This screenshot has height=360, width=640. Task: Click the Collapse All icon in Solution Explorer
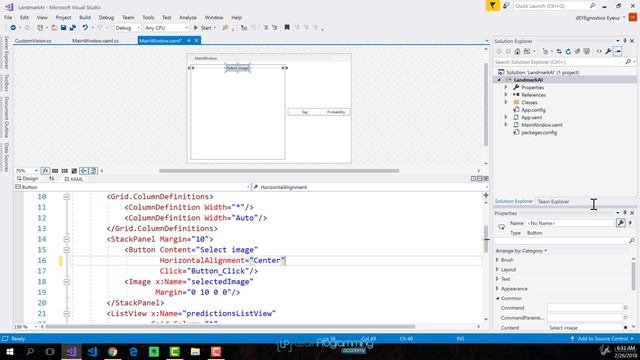pyautogui.click(x=578, y=51)
